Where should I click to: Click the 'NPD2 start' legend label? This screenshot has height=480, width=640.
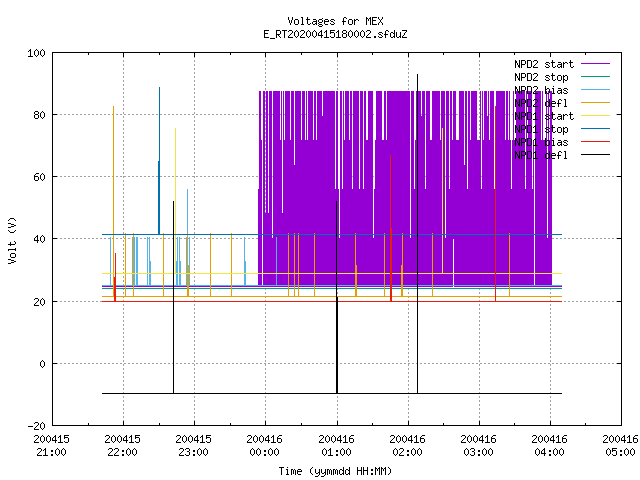pyautogui.click(x=544, y=64)
